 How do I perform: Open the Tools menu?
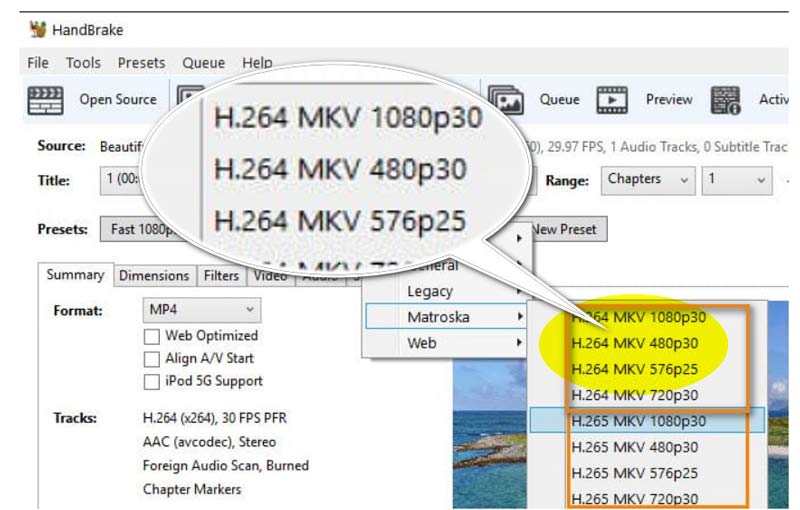pos(83,63)
